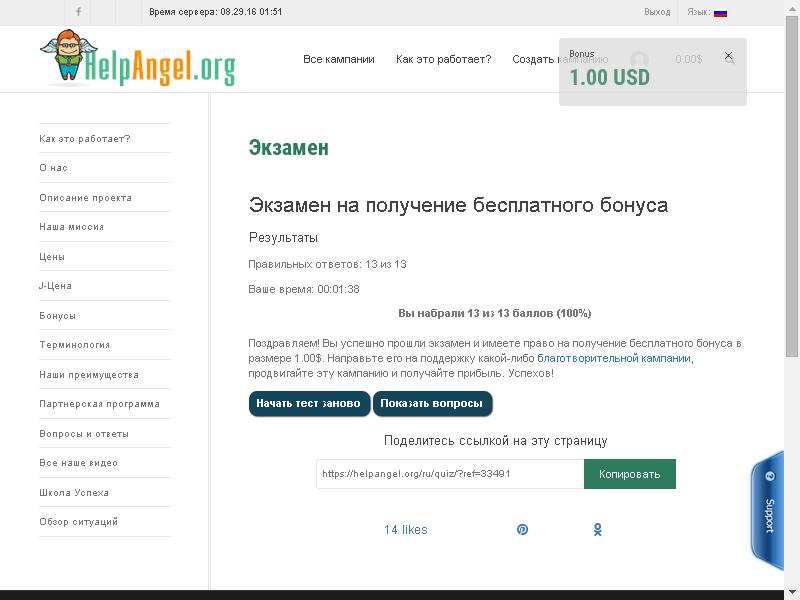Click the green 'Копировать' button
This screenshot has width=800, height=600.
point(630,474)
